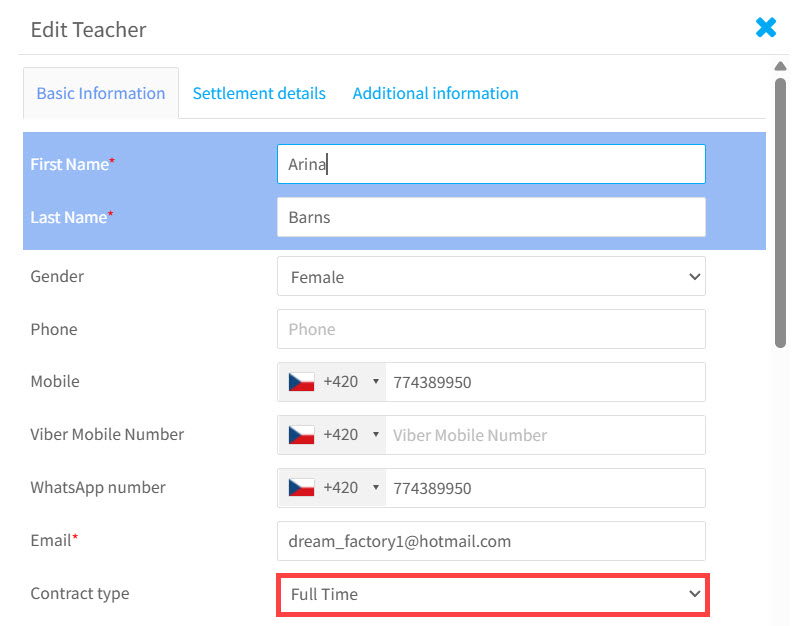Viewport: 807px width, 626px height.
Task: Click the WhatsApp number field
Action: tap(545, 488)
